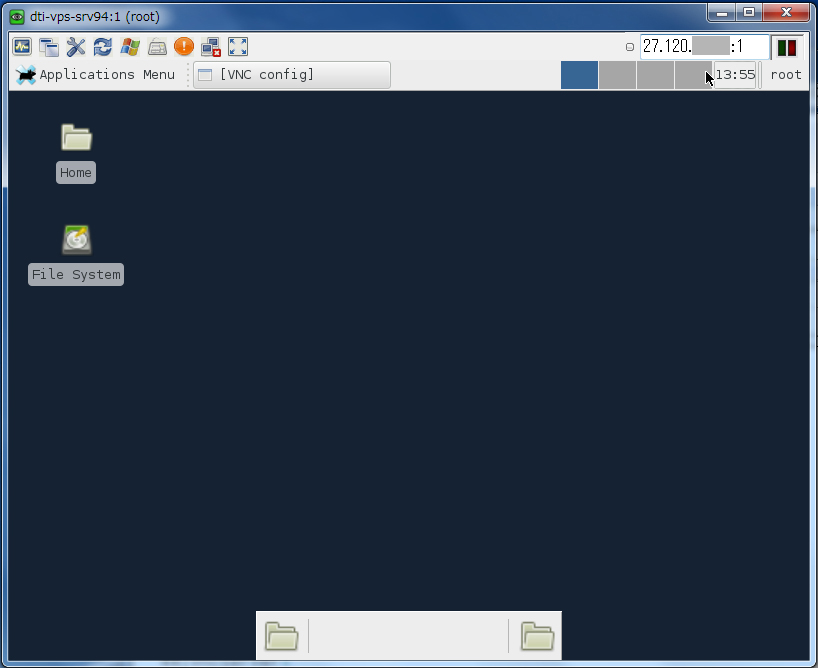The image size is (818, 668).
Task: Click the orange exclamation mark icon
Action: click(184, 47)
